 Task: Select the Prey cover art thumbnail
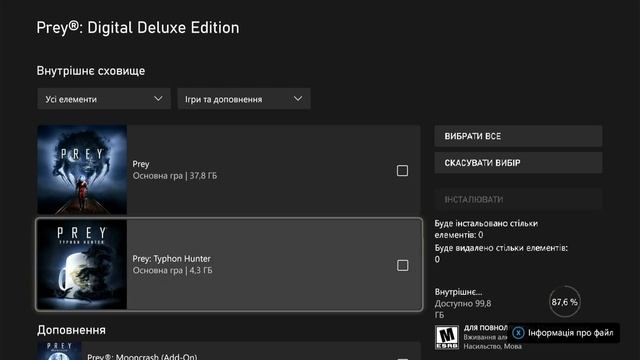82,170
